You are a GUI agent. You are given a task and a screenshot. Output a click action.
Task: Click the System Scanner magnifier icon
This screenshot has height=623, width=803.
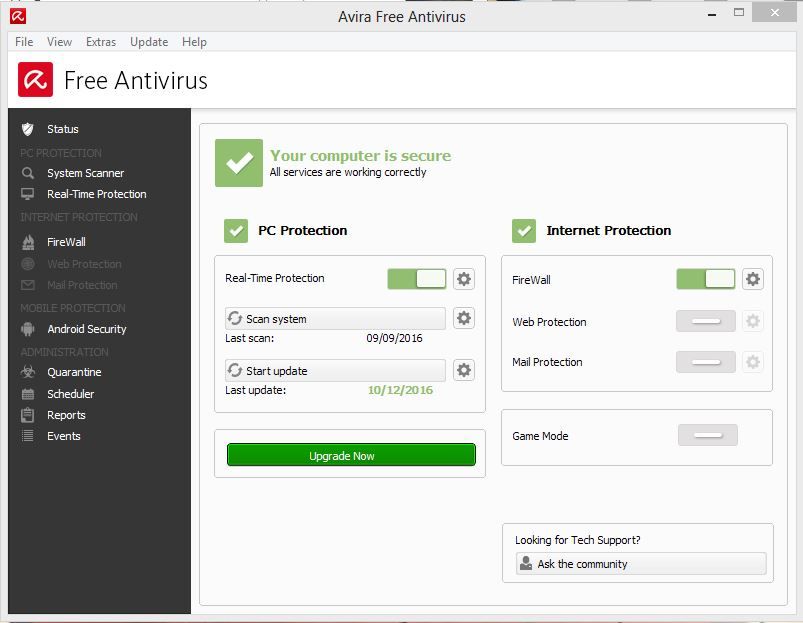tap(28, 173)
